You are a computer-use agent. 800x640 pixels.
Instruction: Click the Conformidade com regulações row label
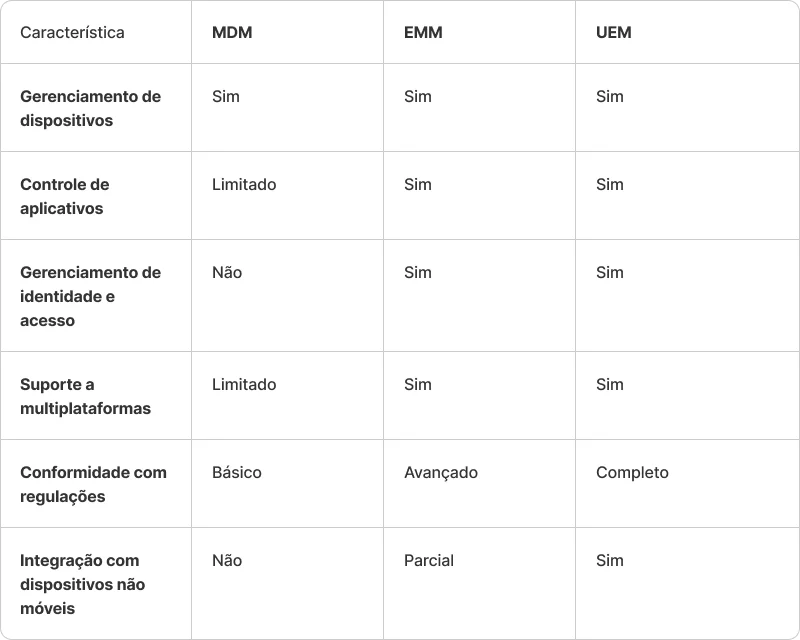[x=93, y=484]
